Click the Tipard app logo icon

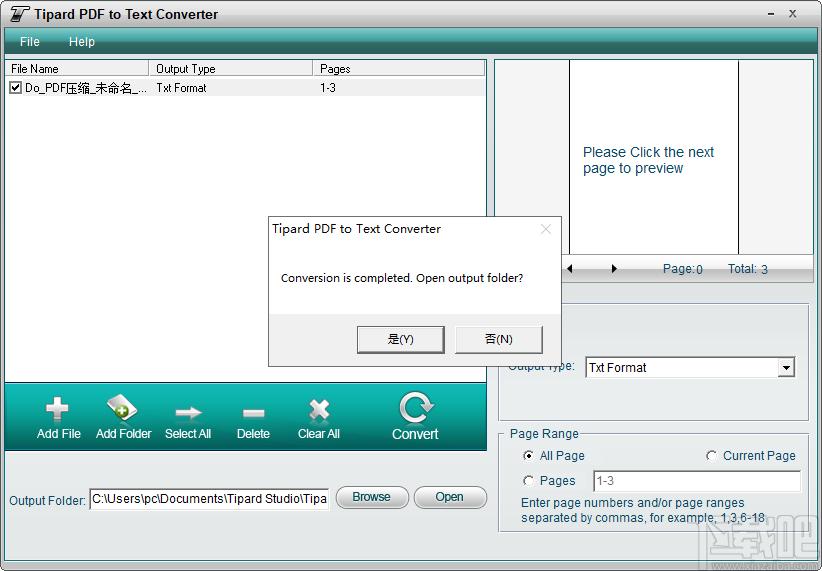point(19,14)
